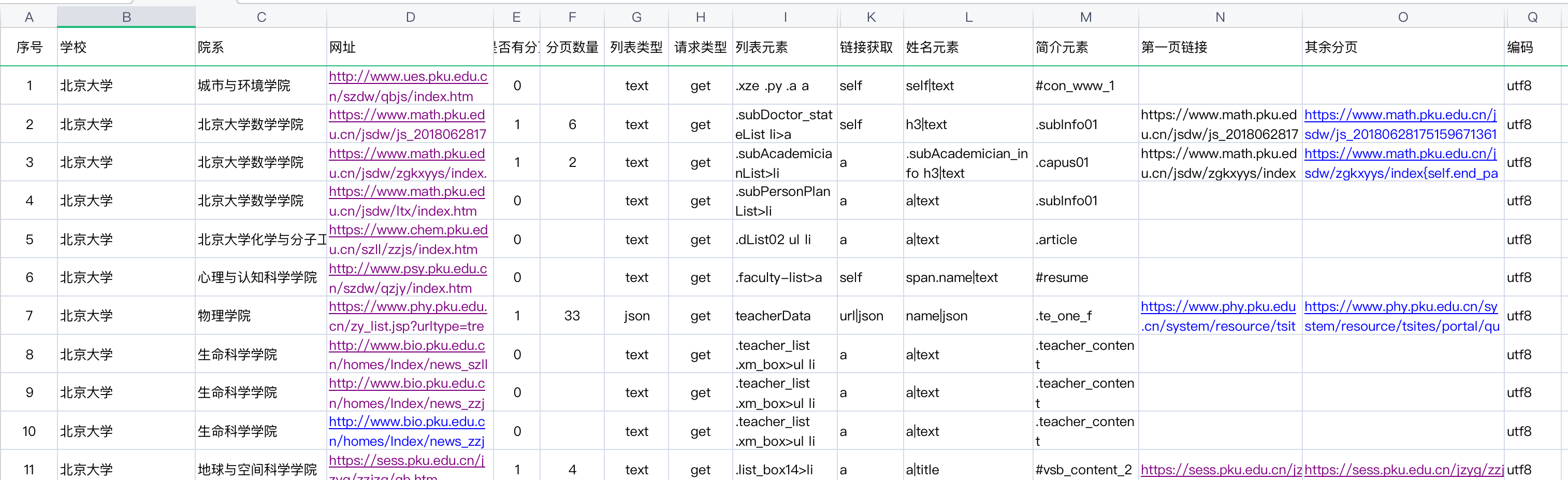Click the 网址 header cell

[x=410, y=47]
